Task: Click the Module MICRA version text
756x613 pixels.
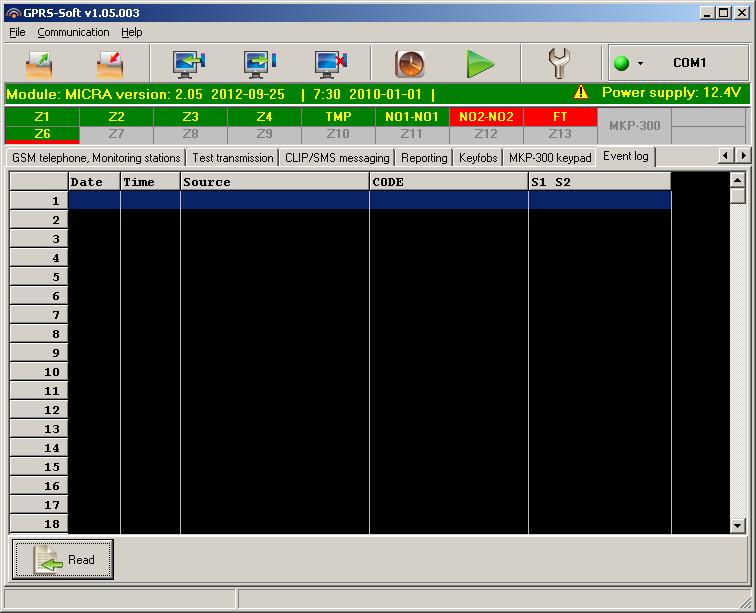Action: [146, 94]
